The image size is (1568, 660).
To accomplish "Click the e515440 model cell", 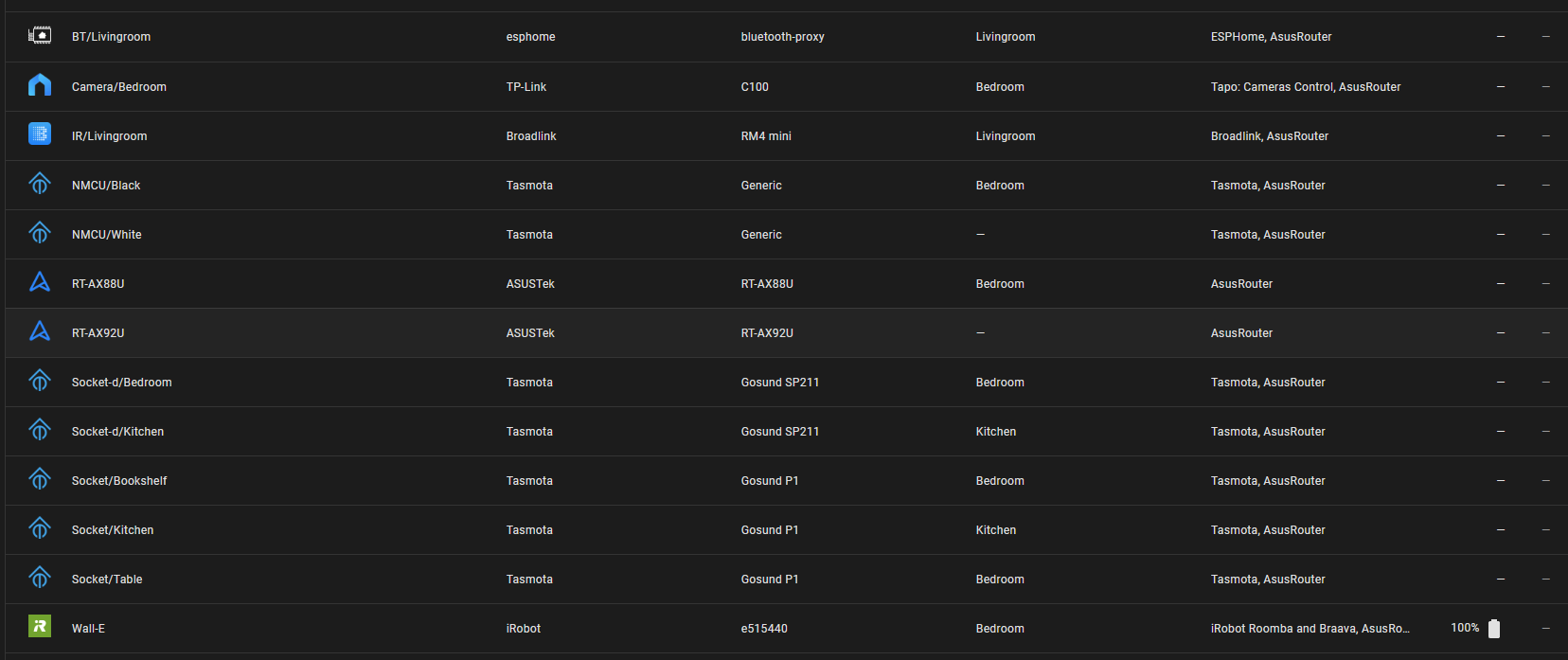I will [764, 629].
